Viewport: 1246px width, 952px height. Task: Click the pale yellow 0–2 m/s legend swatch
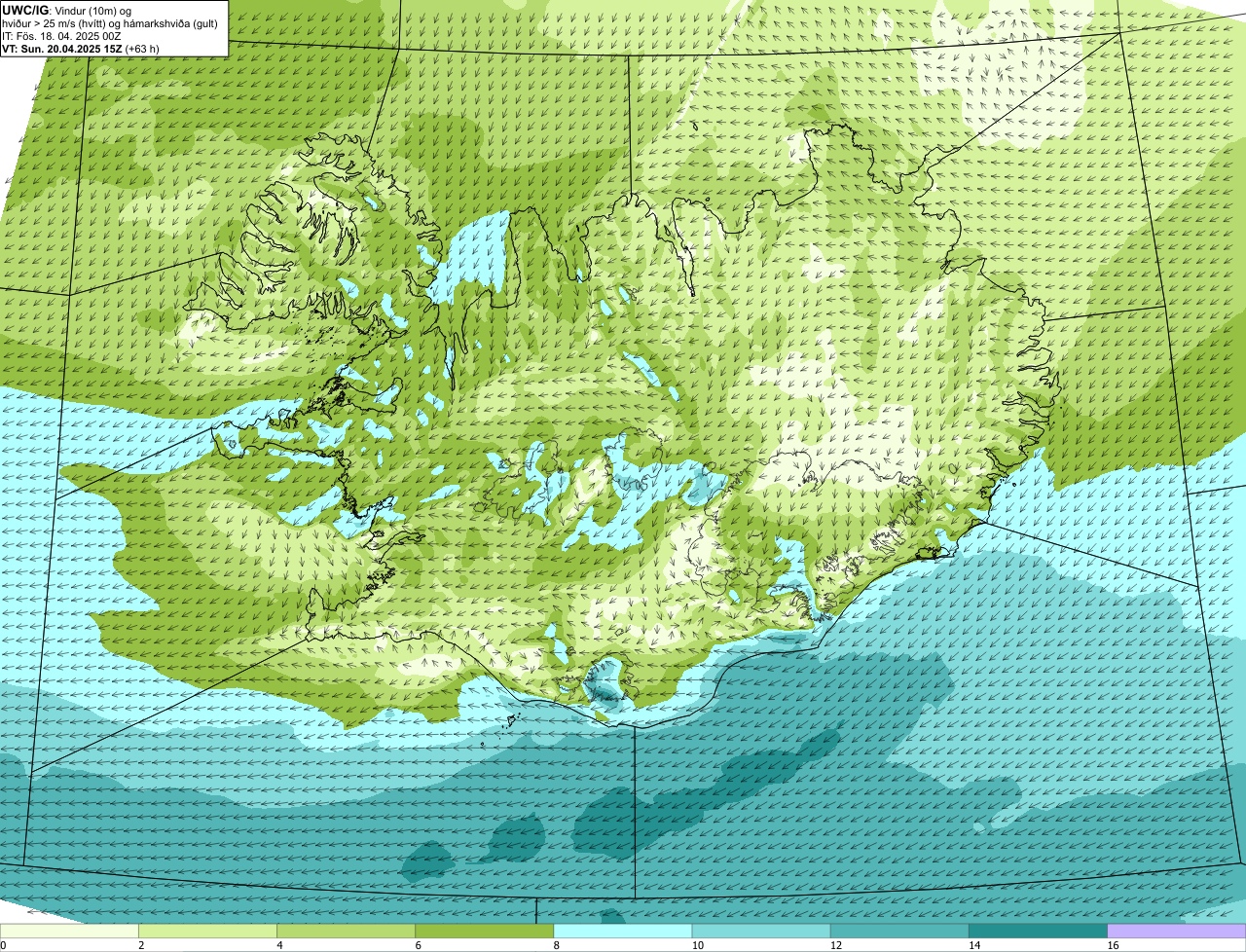[69, 931]
